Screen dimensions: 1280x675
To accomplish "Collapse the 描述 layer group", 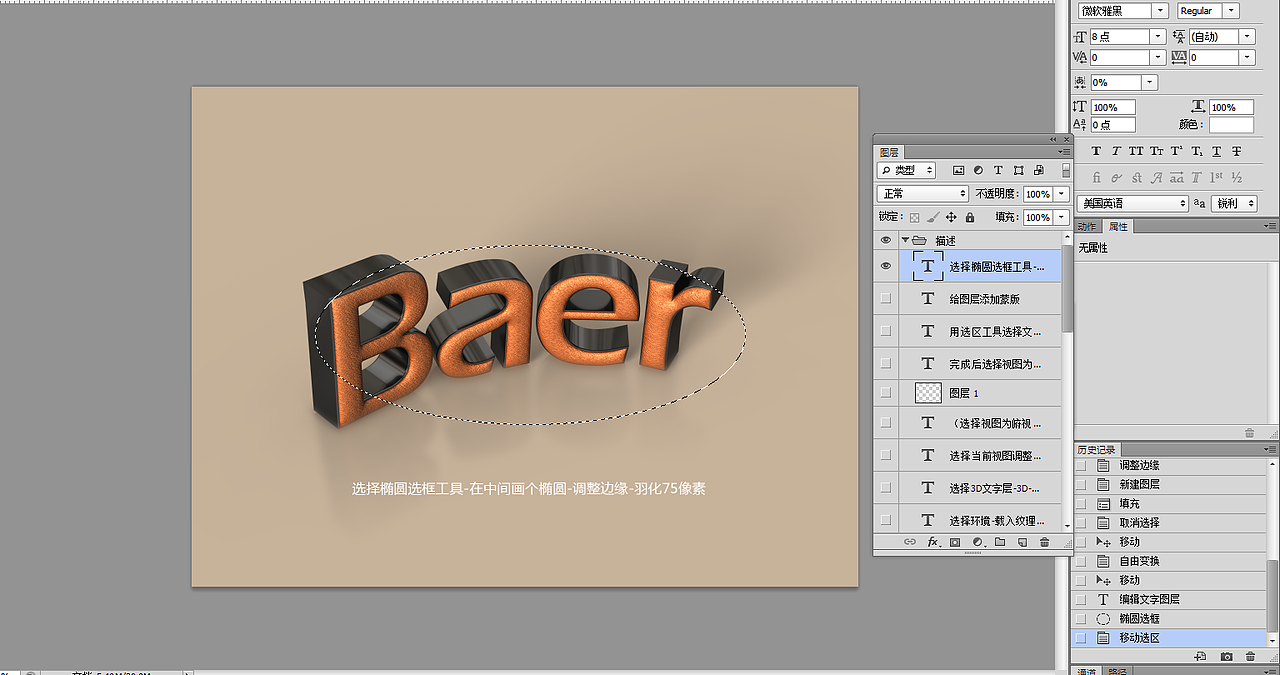I will (905, 240).
